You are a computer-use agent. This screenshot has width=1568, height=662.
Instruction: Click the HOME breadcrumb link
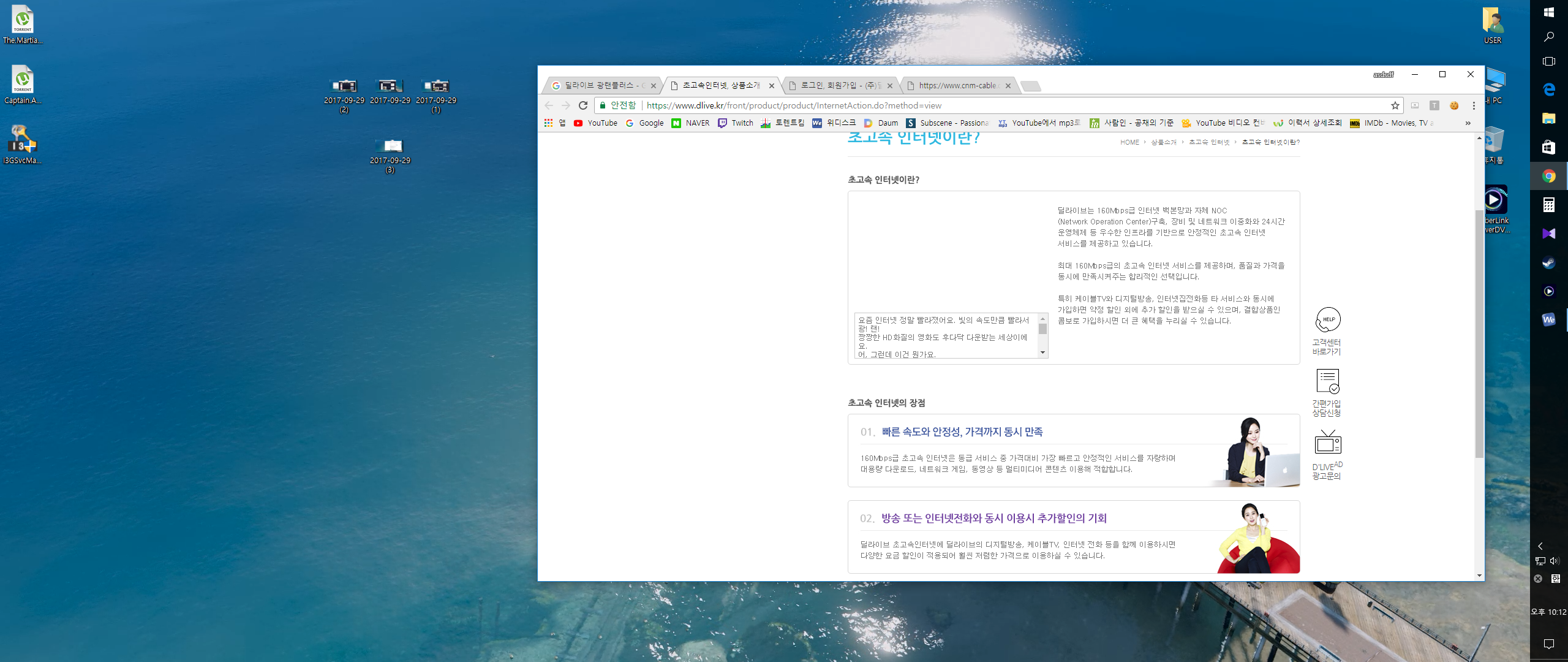pyautogui.click(x=1129, y=142)
